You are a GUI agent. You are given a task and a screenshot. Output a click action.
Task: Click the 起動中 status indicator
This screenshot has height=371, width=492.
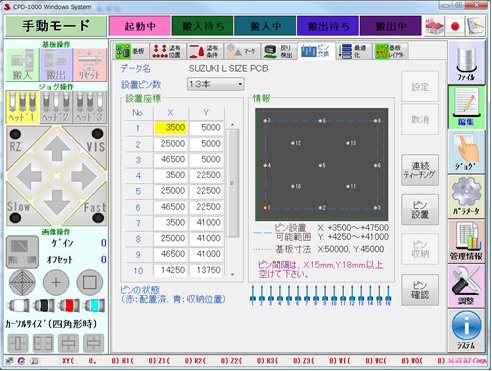tap(140, 26)
